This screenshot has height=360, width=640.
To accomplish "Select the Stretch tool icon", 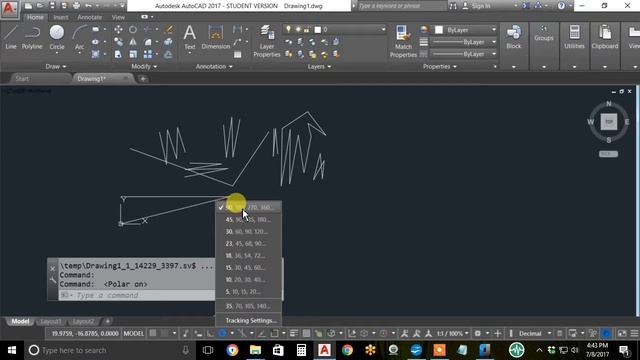I will pyautogui.click(x=118, y=54).
